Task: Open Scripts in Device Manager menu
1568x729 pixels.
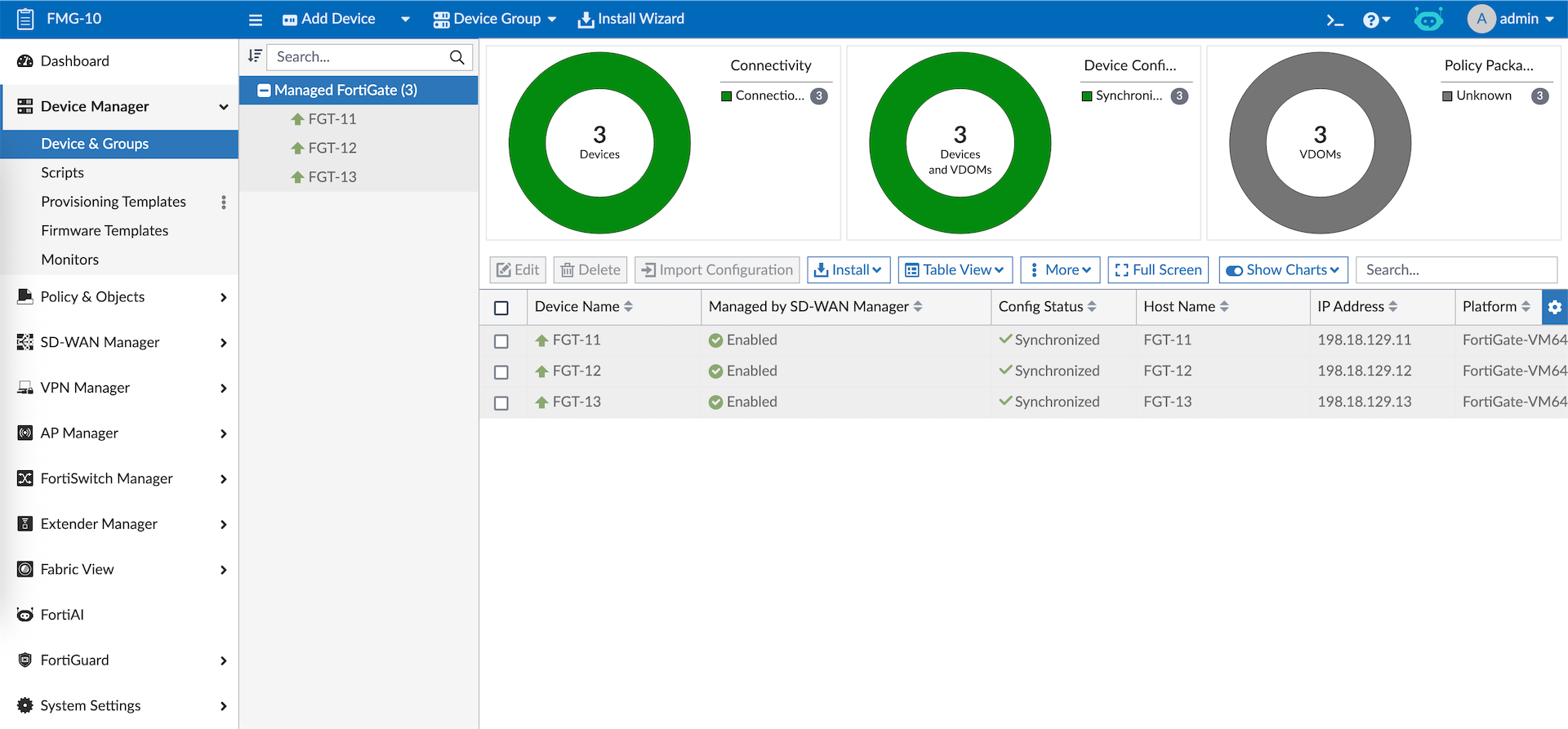Action: 63,173
